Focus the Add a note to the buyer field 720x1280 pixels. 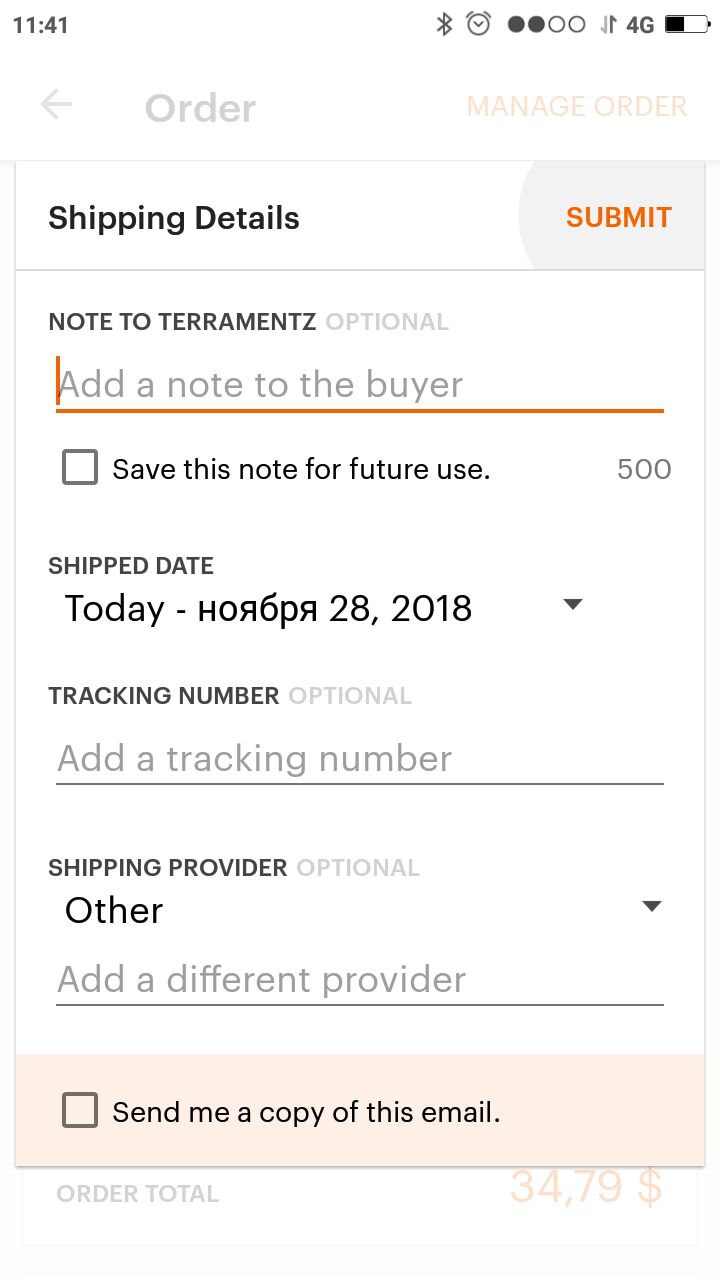[x=360, y=385]
